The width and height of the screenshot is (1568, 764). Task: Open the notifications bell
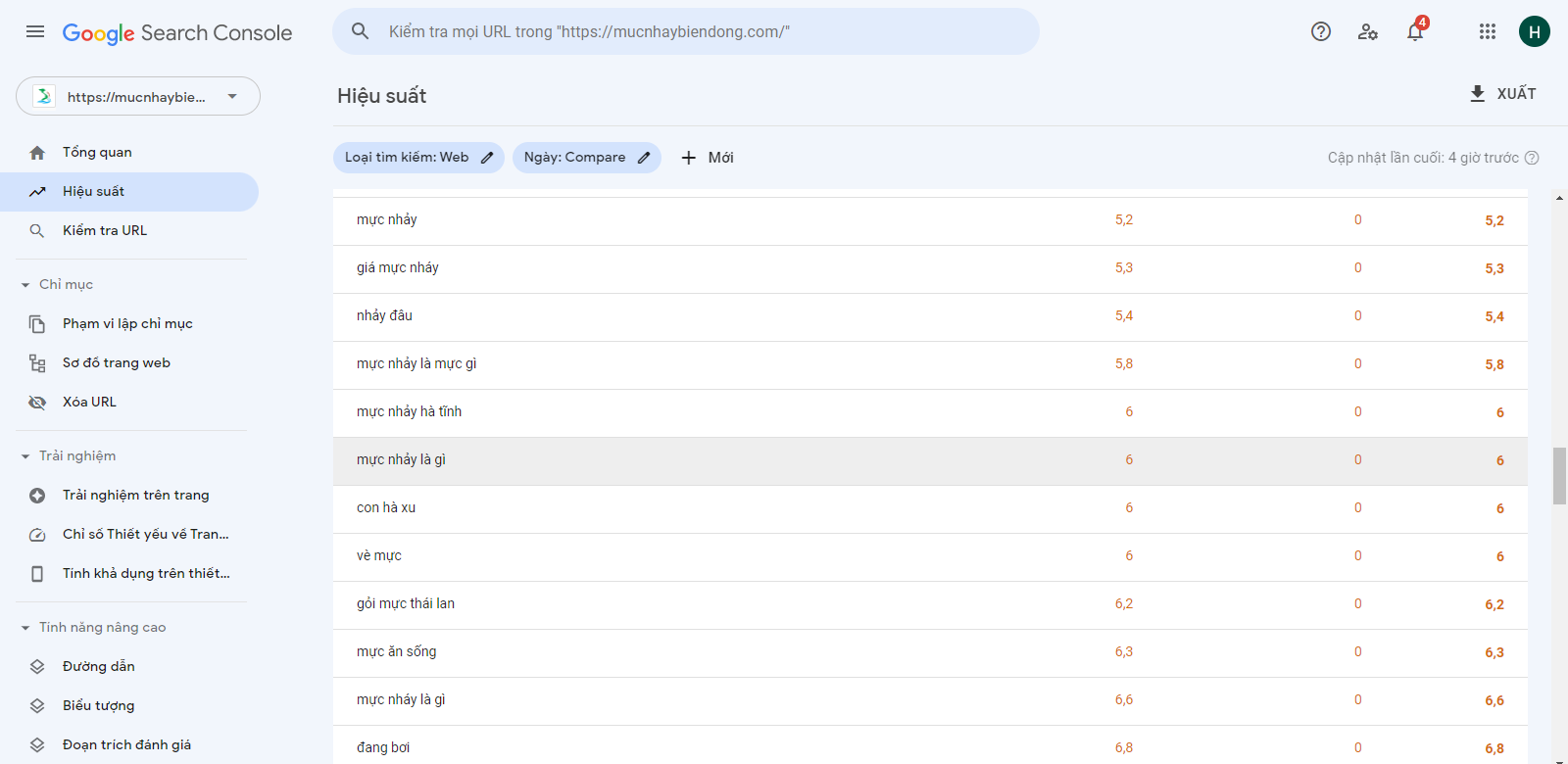coord(1415,31)
